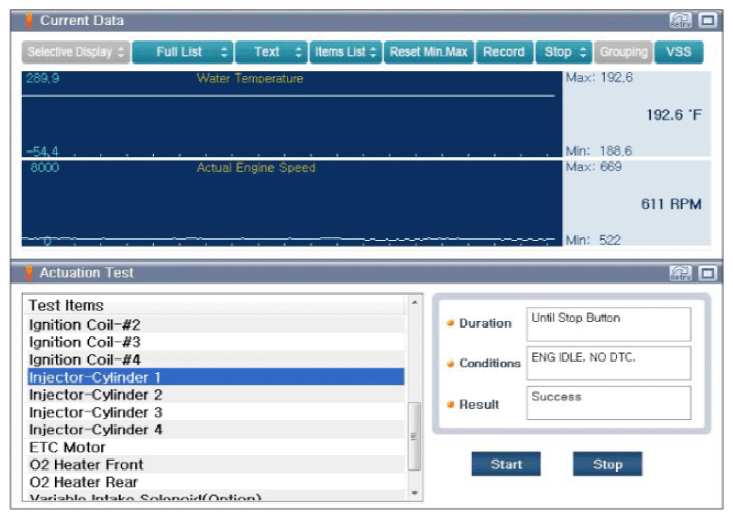Viewport: 733px width, 519px height.
Task: Open the Text display mode dropdown
Action: click(272, 52)
